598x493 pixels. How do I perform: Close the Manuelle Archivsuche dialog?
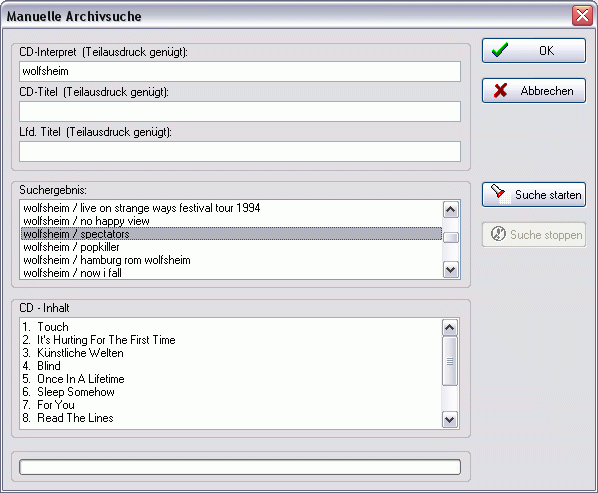(x=582, y=16)
